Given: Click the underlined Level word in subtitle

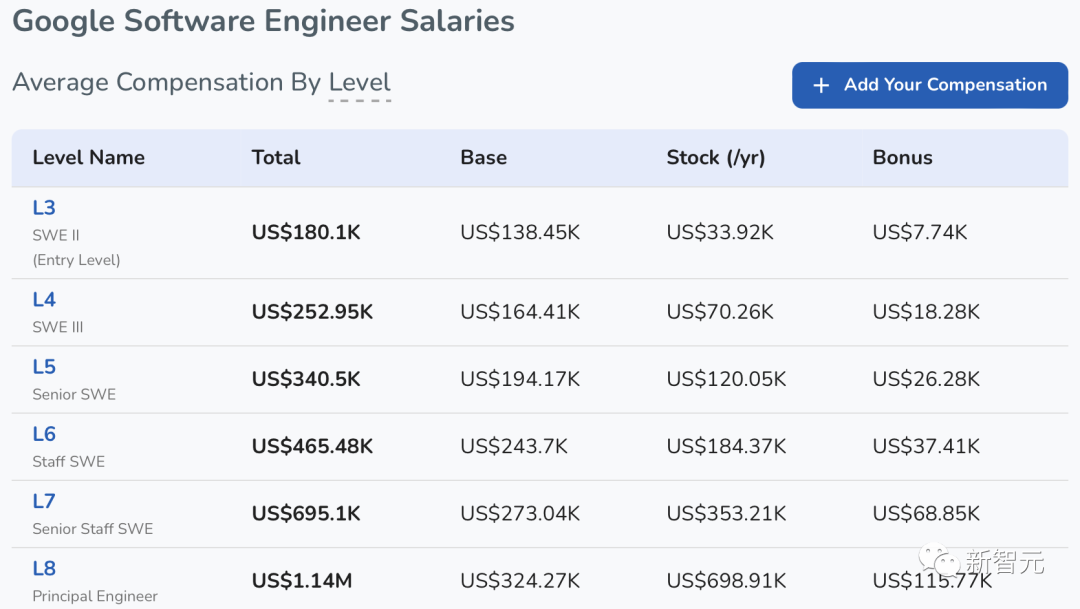Looking at the screenshot, I should tap(360, 83).
